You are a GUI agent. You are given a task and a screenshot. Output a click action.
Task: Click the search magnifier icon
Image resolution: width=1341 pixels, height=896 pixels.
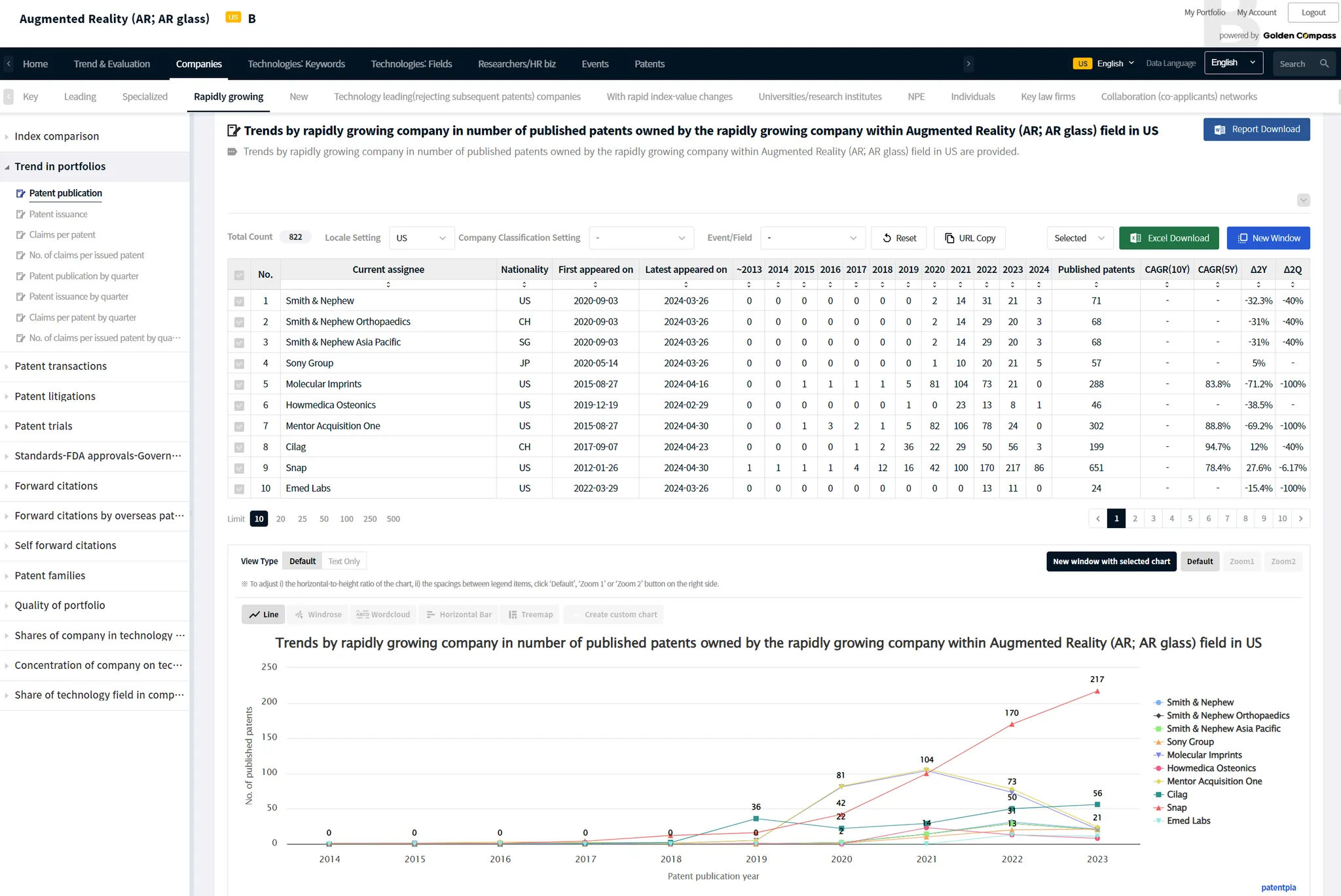(1324, 63)
